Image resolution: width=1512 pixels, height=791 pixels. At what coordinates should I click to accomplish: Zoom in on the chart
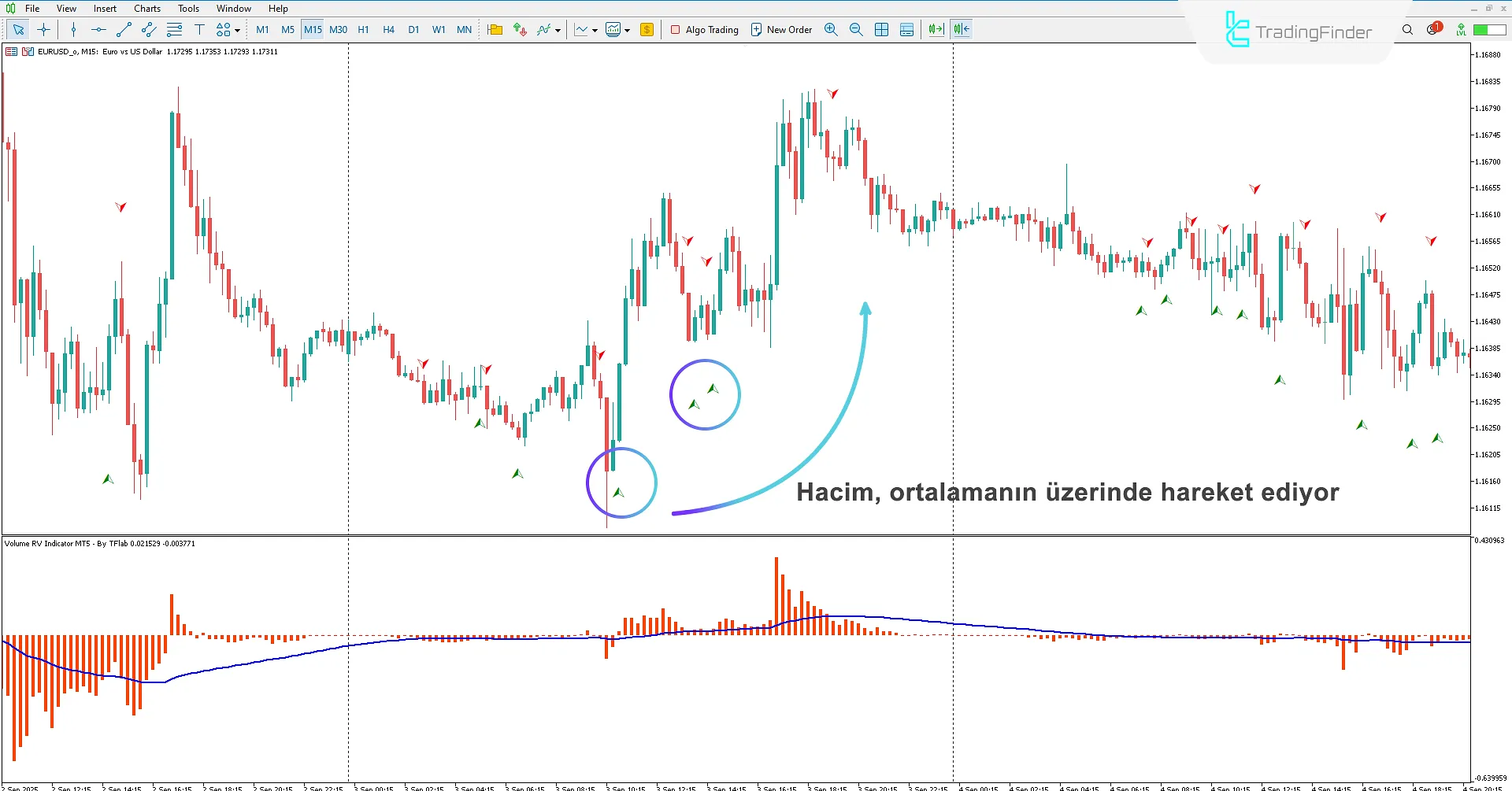tap(831, 29)
